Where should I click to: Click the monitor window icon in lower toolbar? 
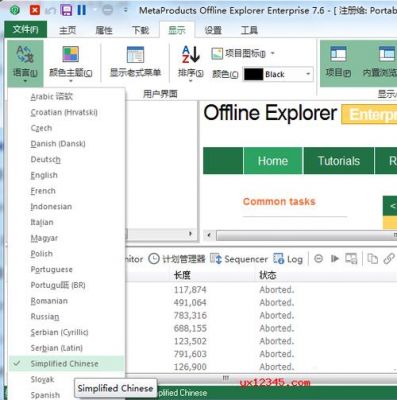[x=351, y=259]
